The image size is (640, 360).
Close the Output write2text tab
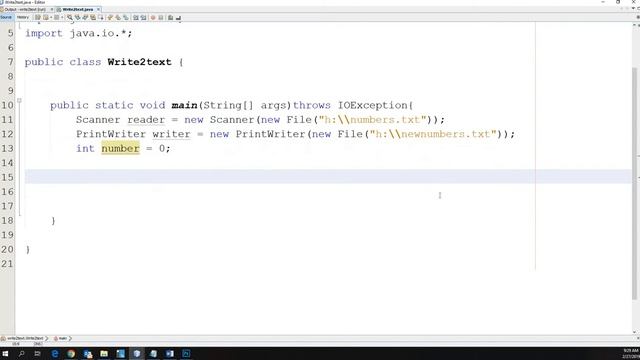[x=52, y=9]
